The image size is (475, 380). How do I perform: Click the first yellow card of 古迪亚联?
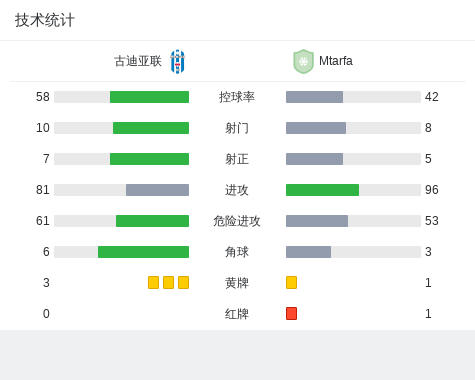click(153, 282)
